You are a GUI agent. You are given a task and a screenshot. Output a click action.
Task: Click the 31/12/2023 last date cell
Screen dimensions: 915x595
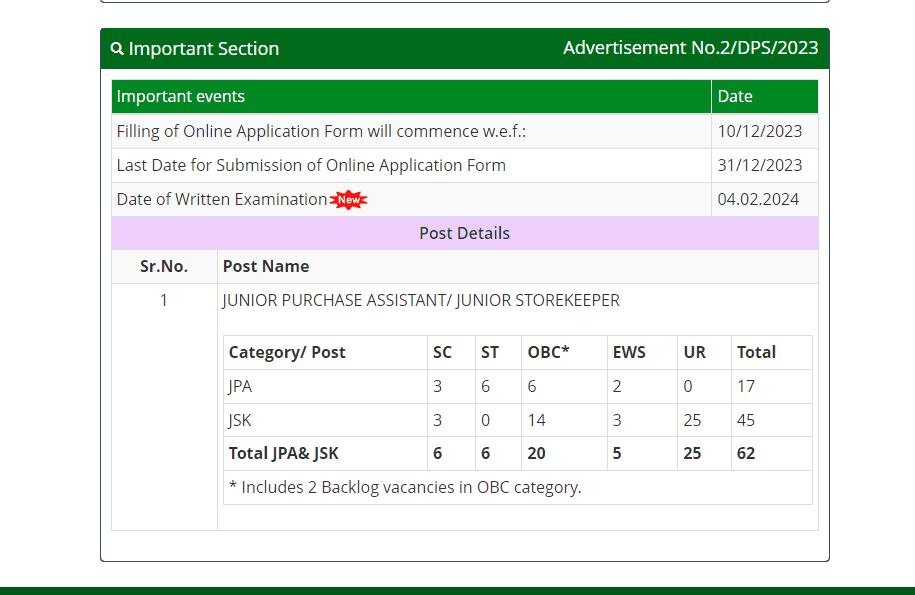[x=760, y=166]
